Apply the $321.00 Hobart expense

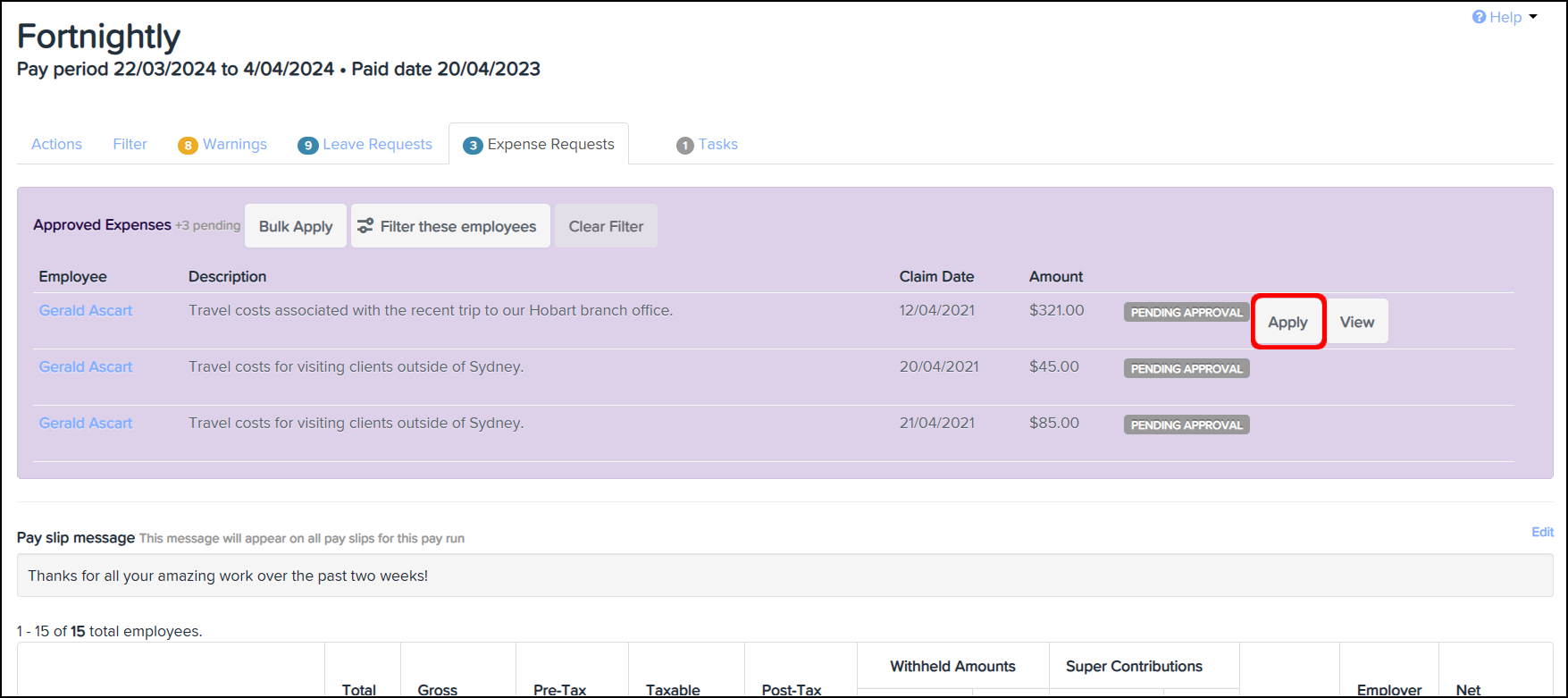[1287, 322]
